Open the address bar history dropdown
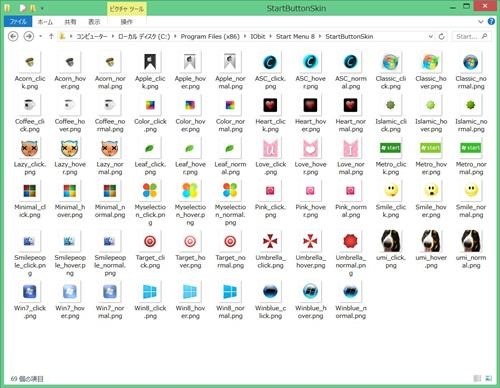The width and height of the screenshot is (500, 388). coord(431,36)
